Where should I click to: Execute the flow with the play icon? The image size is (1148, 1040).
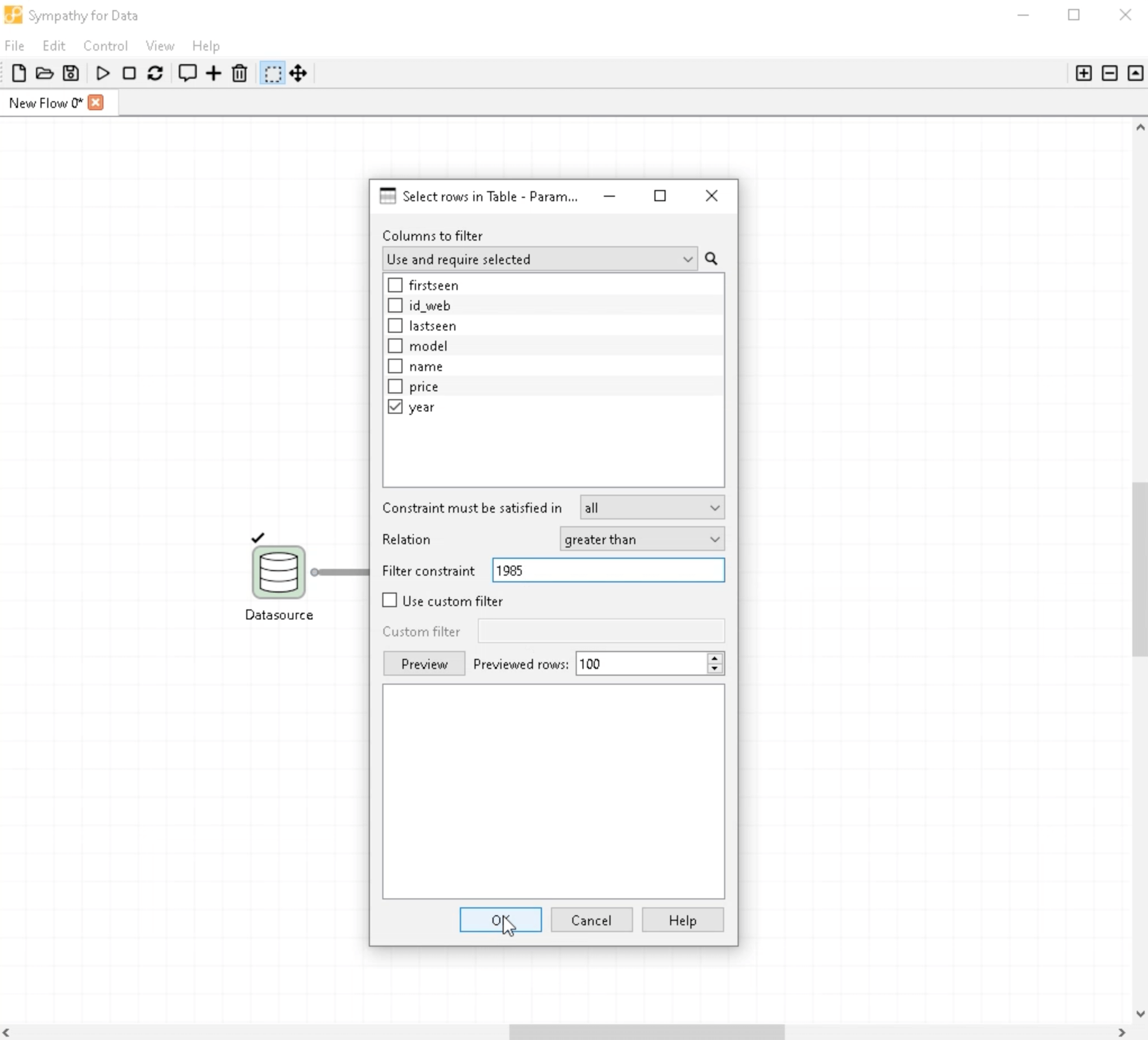coord(102,73)
